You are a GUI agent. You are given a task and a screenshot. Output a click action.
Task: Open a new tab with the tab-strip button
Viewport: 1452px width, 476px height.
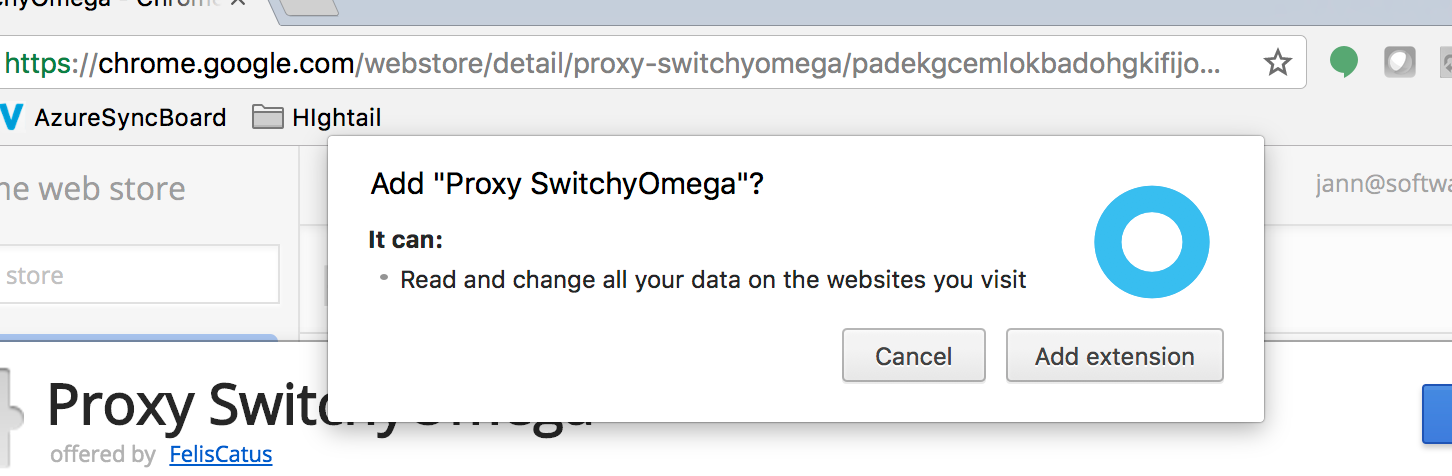pos(308,8)
